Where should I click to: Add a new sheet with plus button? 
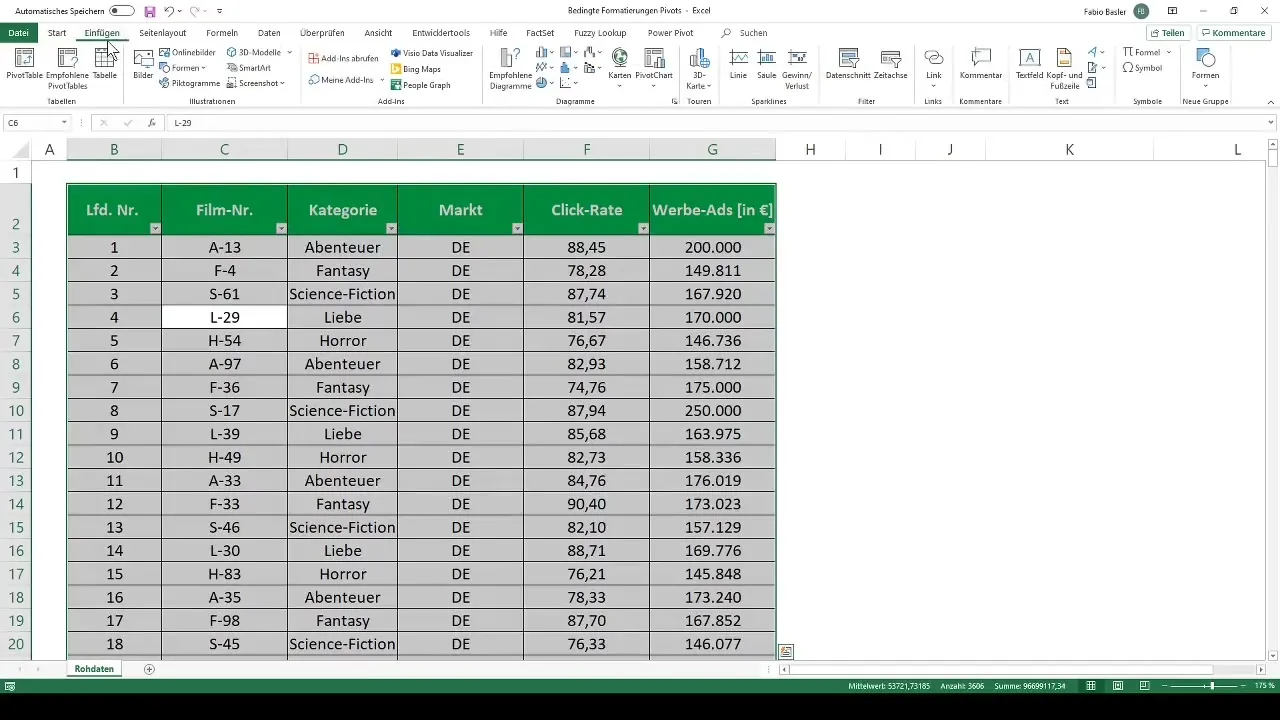pos(149,668)
